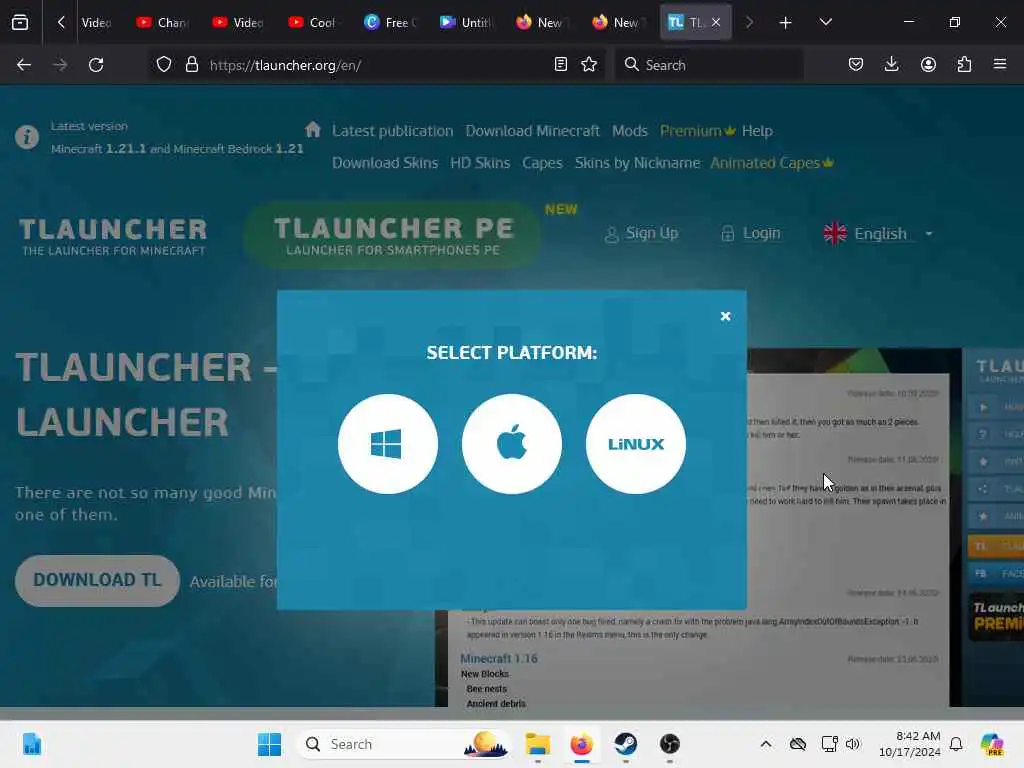Image resolution: width=1024 pixels, height=768 pixels.
Task: Close the Select Platform dialog
Action: click(x=725, y=316)
